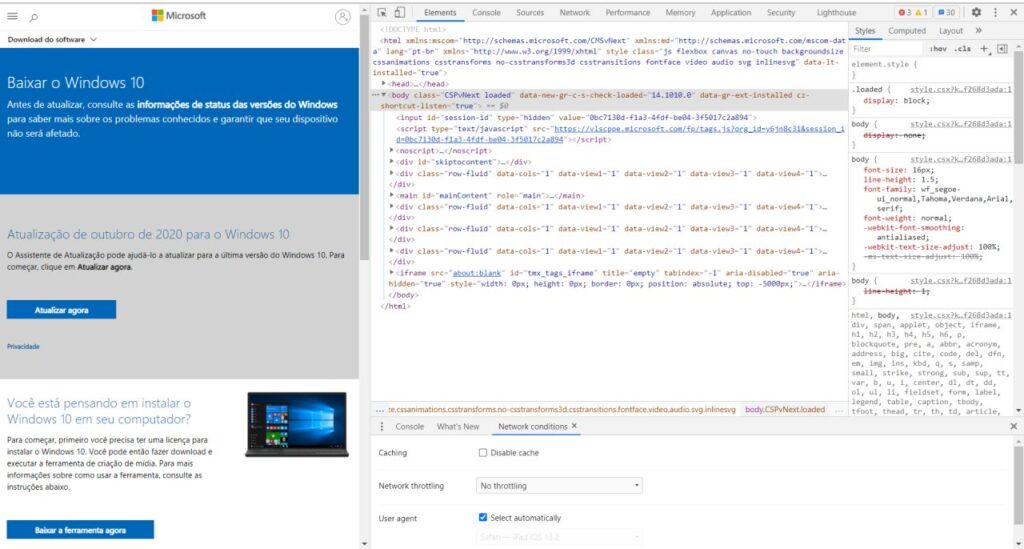Open the Lighthouse tab
Image resolution: width=1024 pixels, height=549 pixels.
pos(837,12)
